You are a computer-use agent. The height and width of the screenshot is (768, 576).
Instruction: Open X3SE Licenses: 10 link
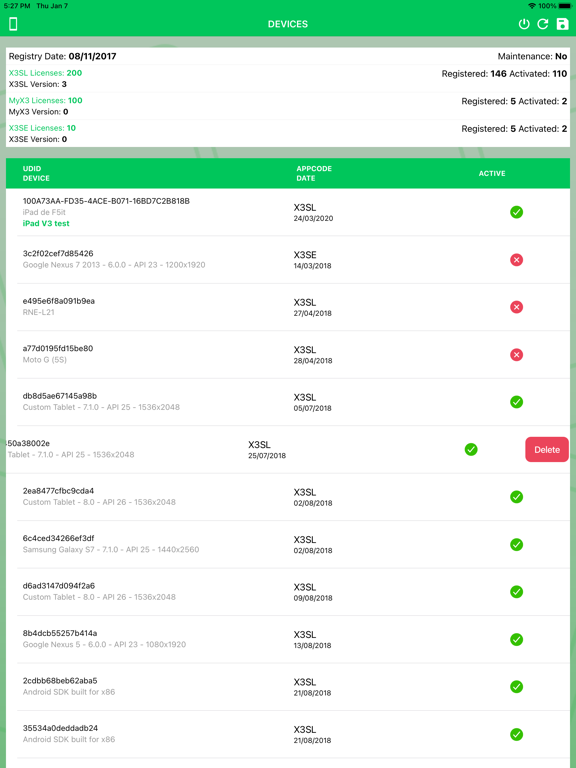coord(42,128)
